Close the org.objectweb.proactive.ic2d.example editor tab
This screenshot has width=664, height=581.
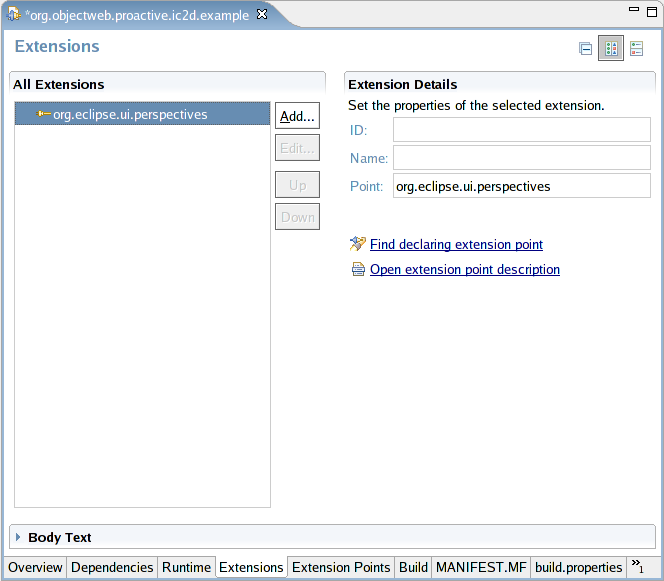262,14
